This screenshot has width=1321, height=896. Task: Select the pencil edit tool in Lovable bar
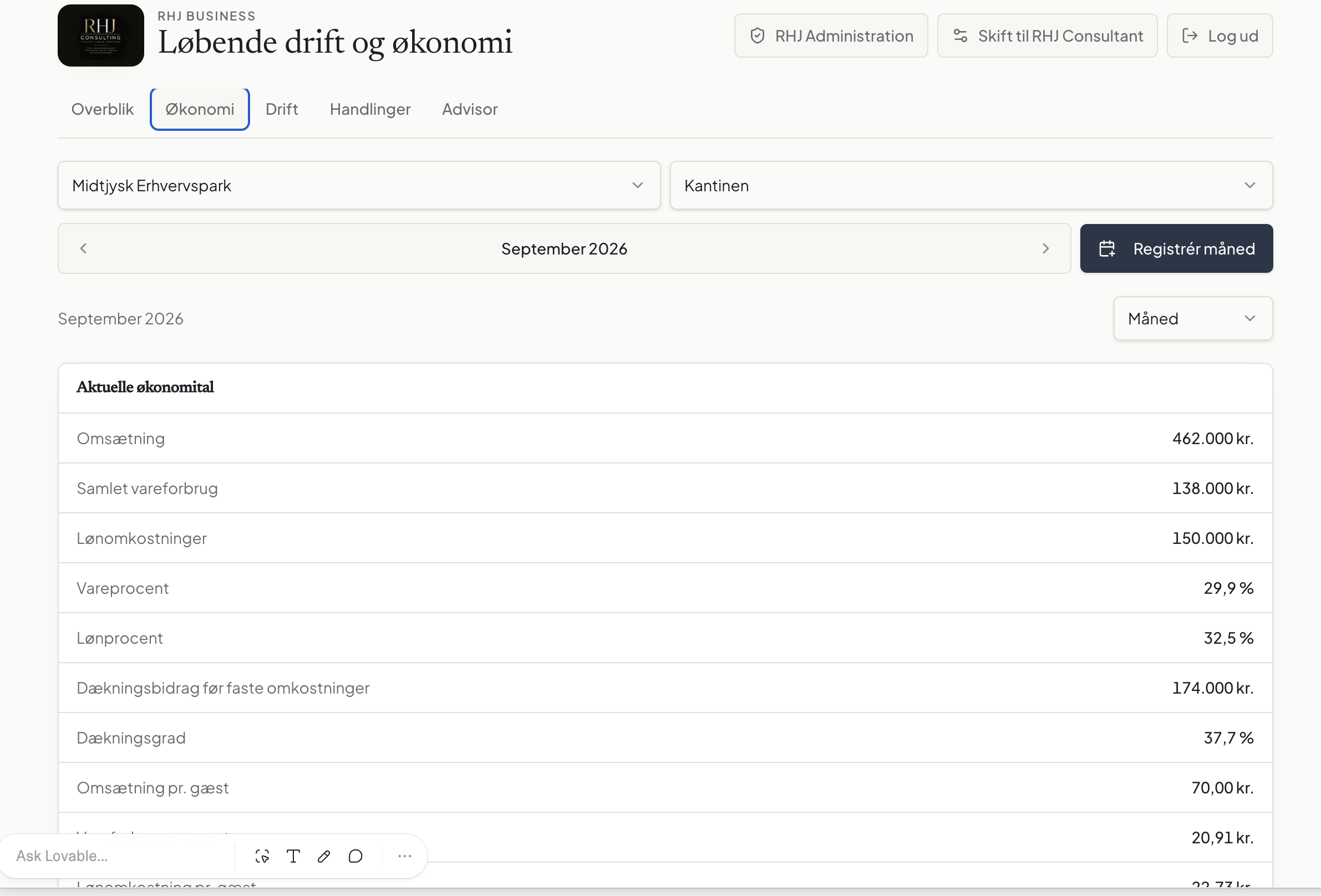pyautogui.click(x=324, y=856)
